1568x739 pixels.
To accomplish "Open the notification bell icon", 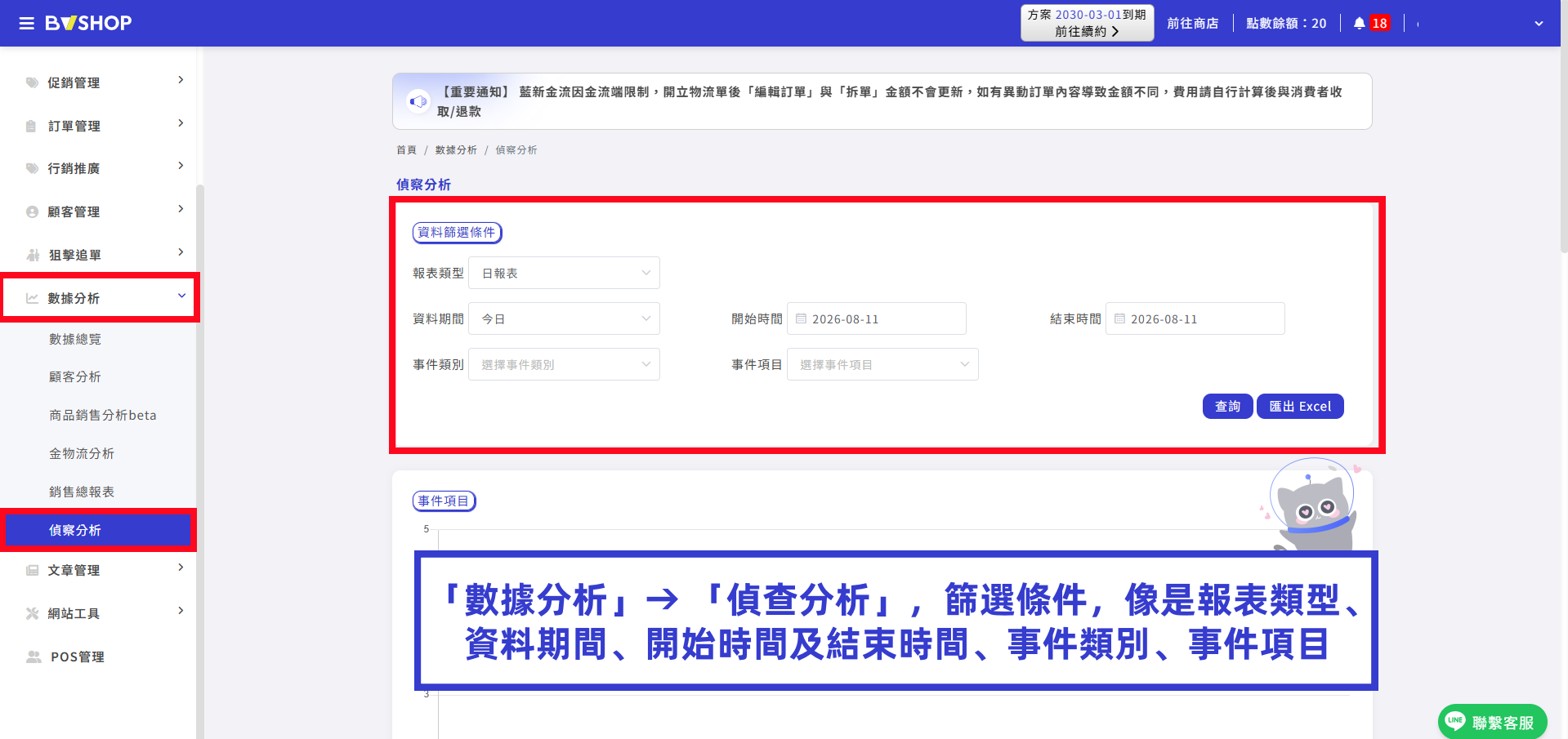I will 1359,23.
